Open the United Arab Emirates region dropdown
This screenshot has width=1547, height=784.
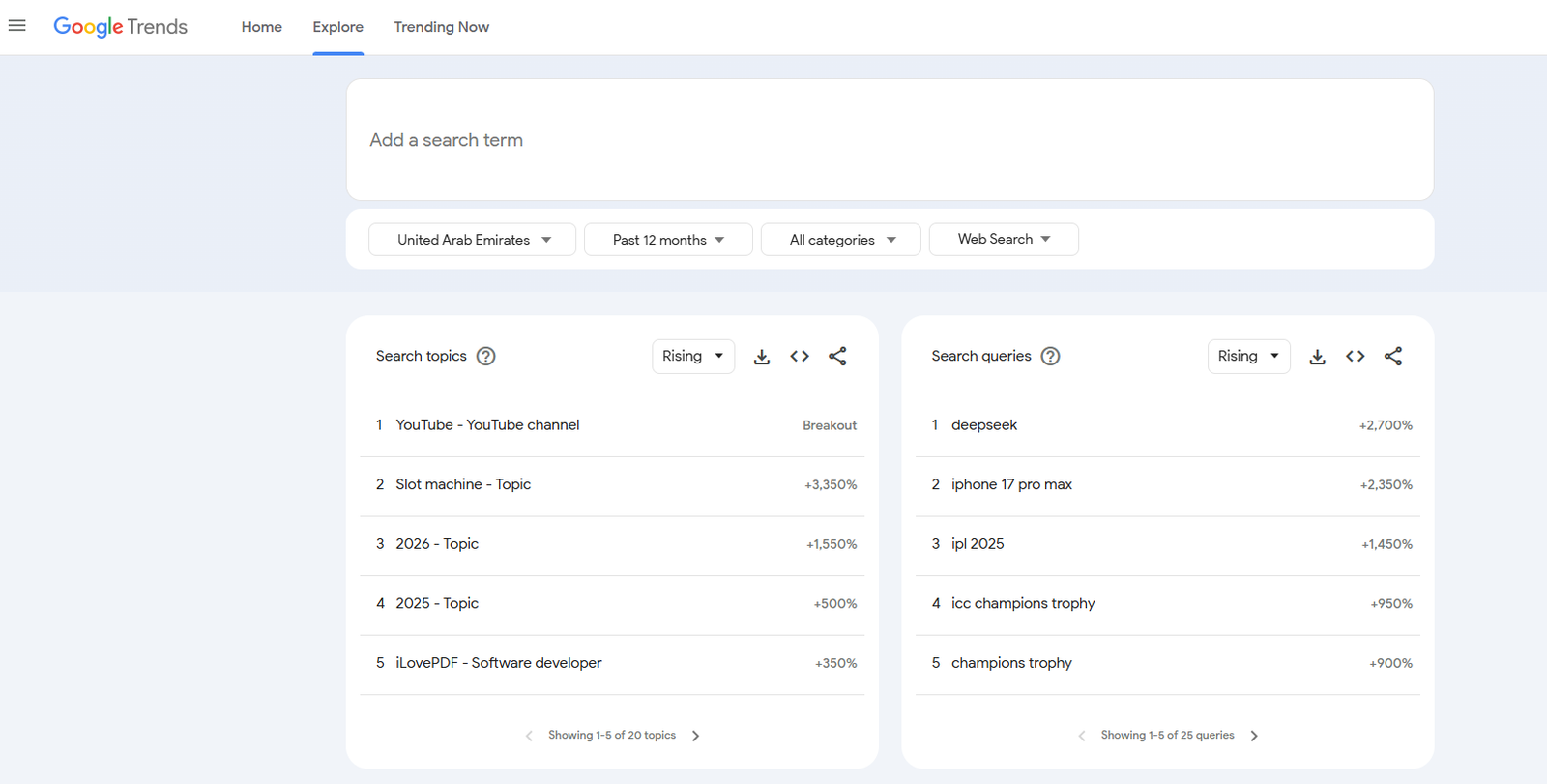coord(472,240)
